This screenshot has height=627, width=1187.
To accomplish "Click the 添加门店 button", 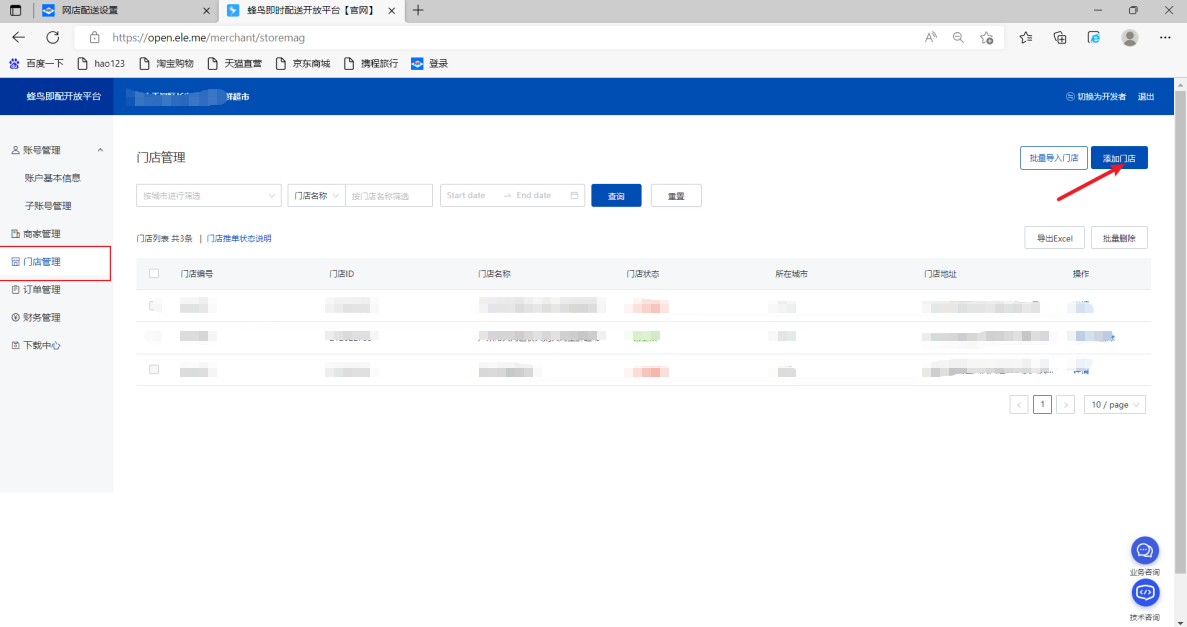I will [1119, 158].
